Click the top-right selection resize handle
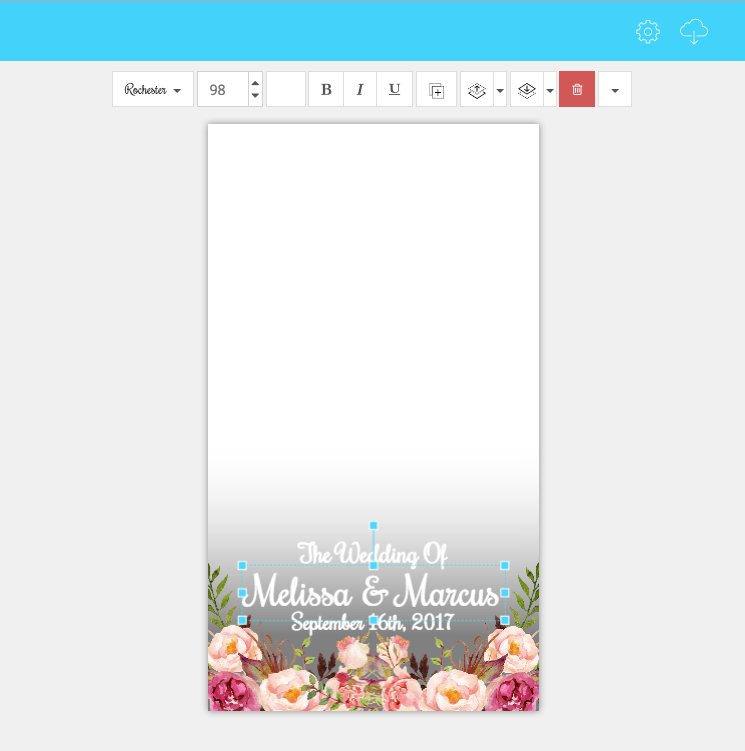The width and height of the screenshot is (745, 751). 504,566
